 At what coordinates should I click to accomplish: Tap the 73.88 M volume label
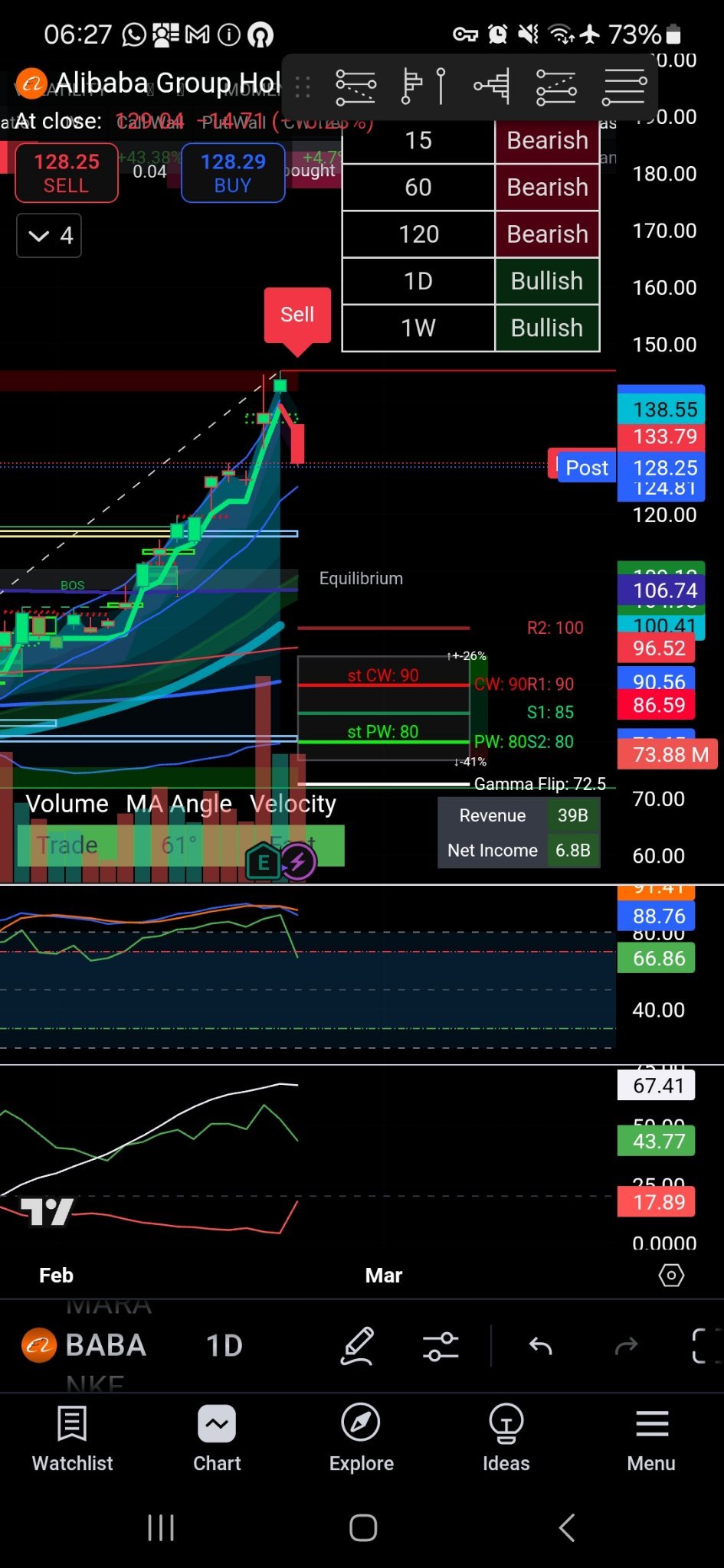tap(667, 755)
